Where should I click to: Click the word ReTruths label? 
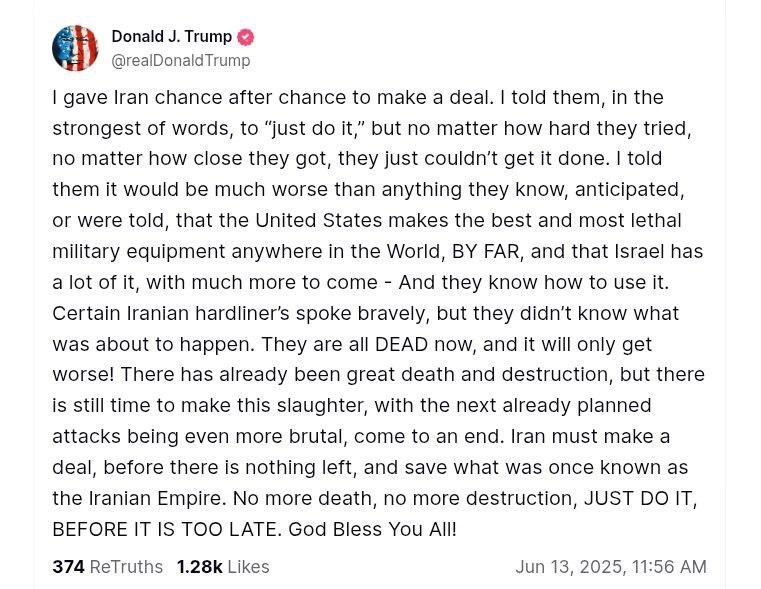(x=126, y=567)
